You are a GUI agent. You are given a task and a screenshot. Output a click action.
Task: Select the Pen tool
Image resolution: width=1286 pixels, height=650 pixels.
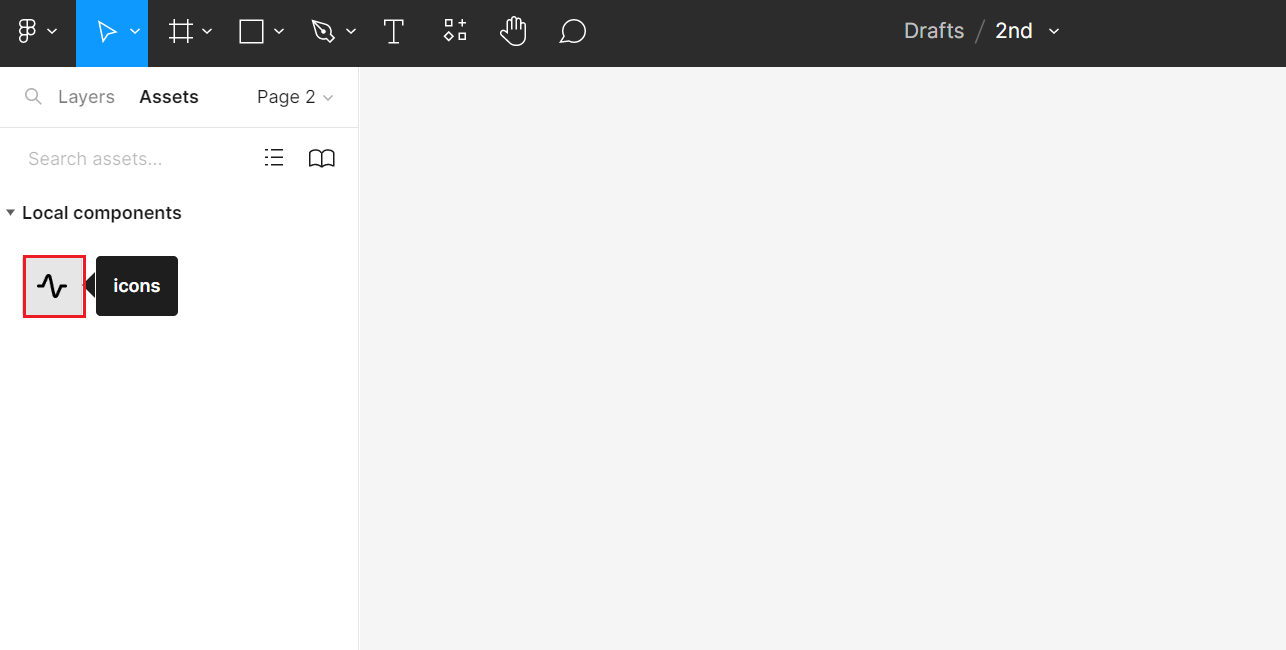(323, 32)
